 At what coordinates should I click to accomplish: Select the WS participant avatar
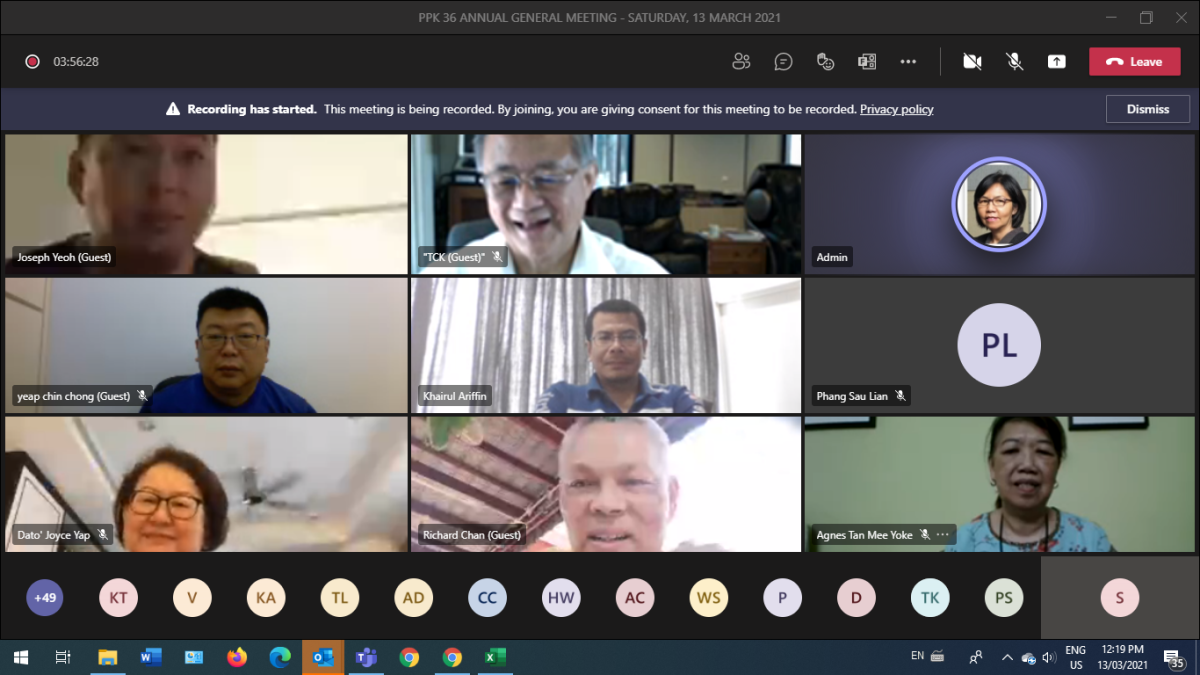coord(709,598)
